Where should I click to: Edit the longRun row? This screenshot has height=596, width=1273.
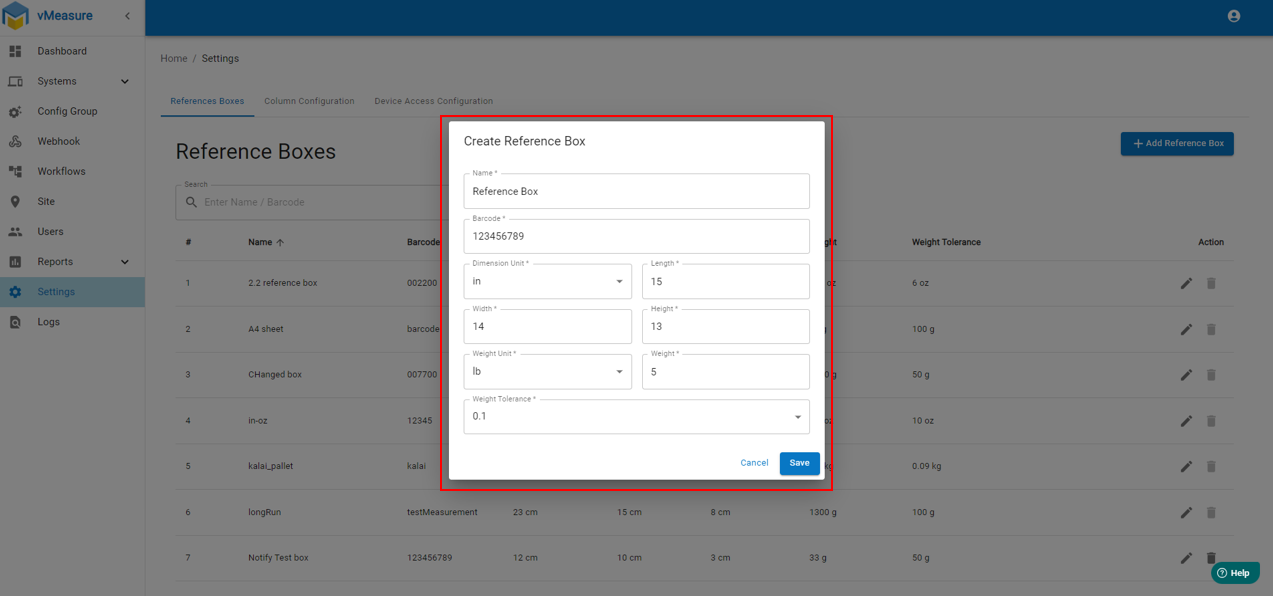coord(1186,512)
